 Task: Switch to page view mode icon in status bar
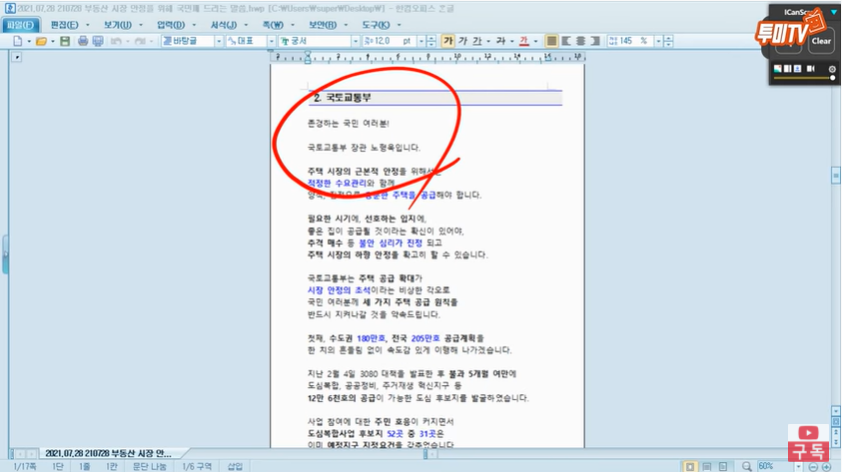pyautogui.click(x=690, y=466)
